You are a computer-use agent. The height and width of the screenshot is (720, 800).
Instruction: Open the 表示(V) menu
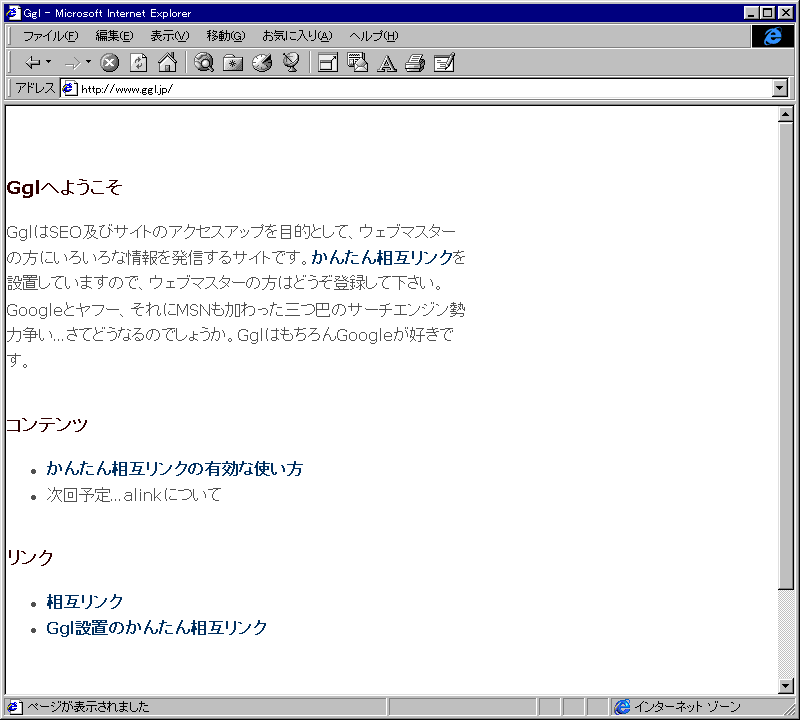click(x=170, y=36)
